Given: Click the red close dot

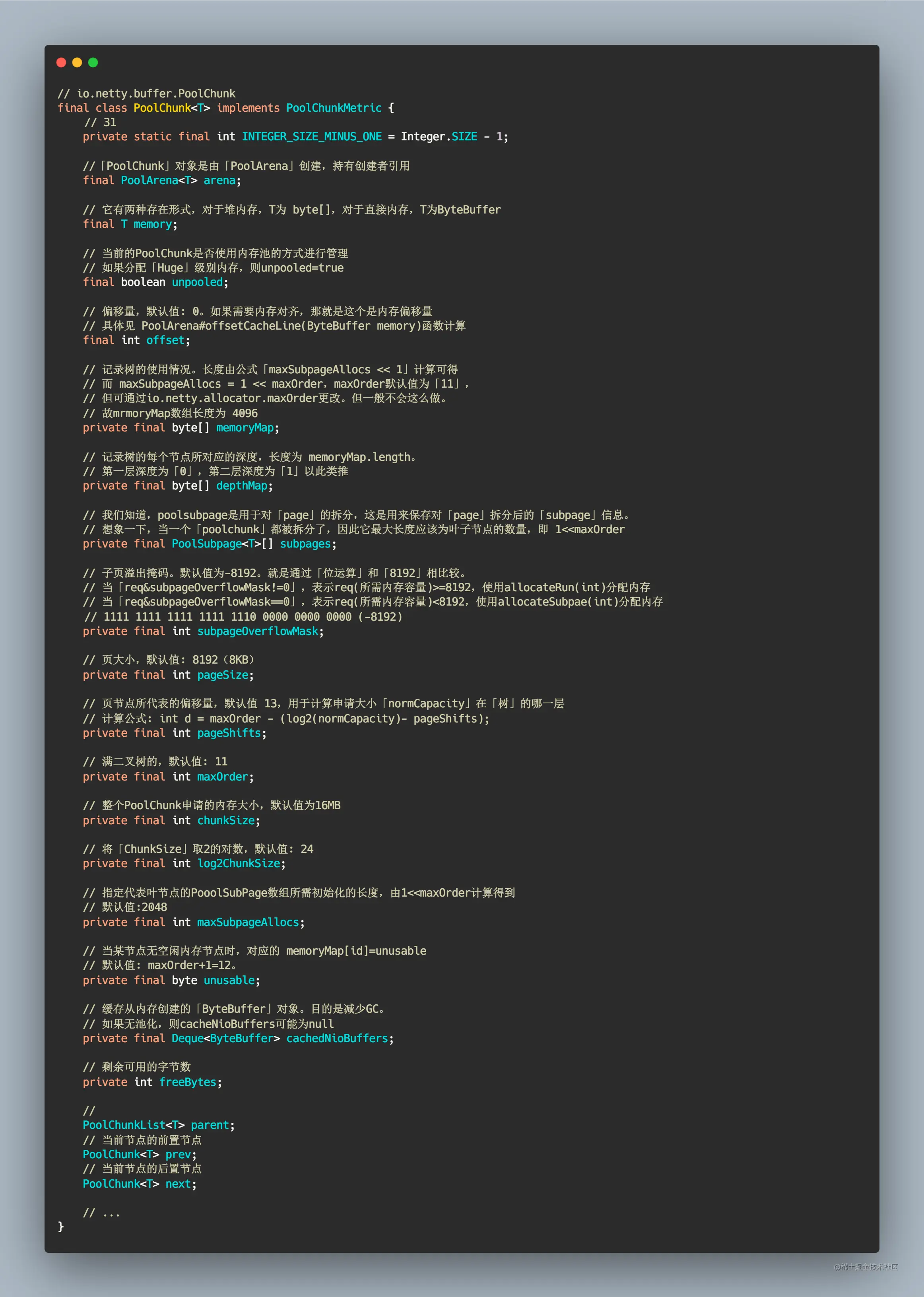Looking at the screenshot, I should [62, 62].
